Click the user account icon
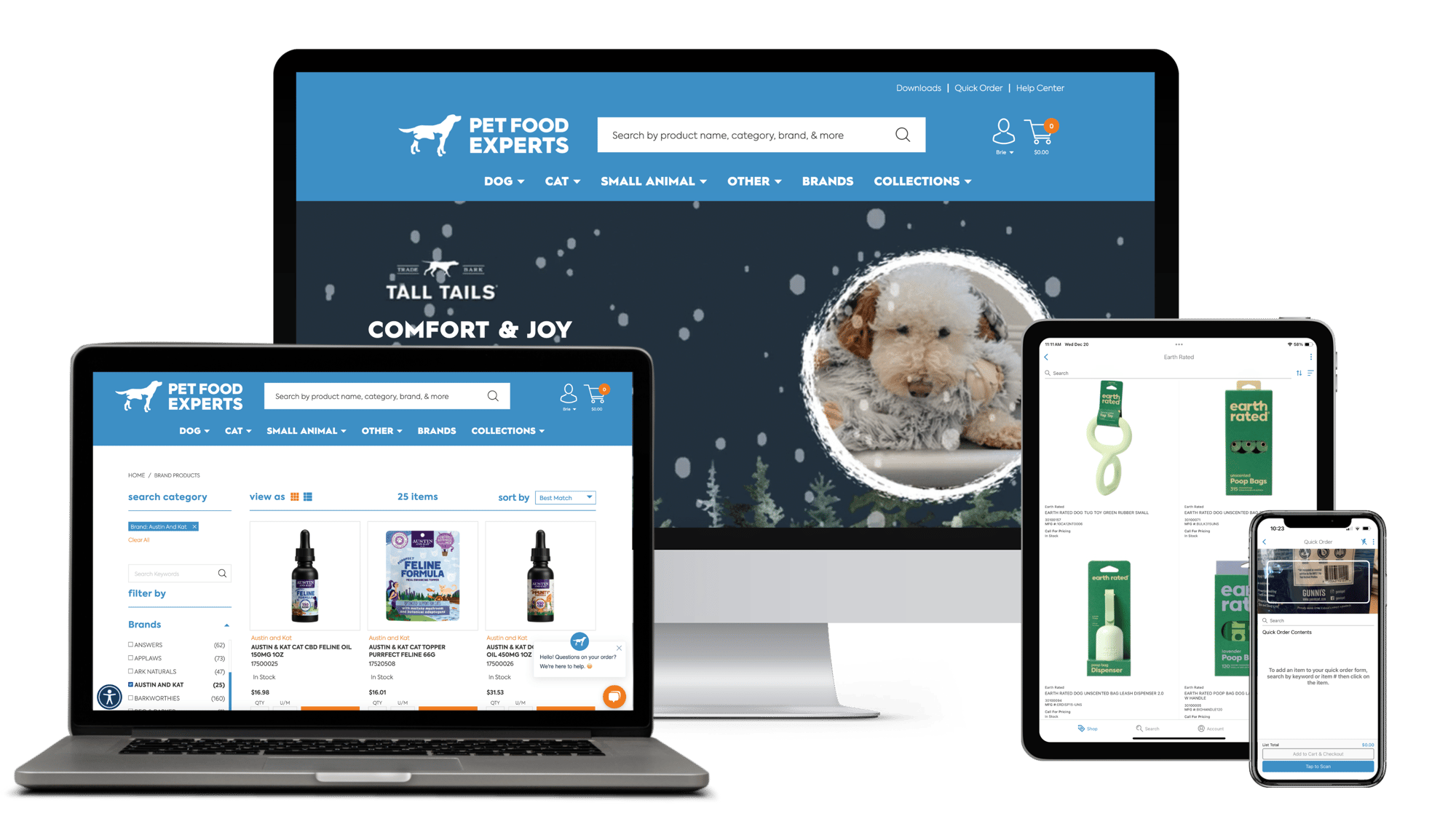The height and width of the screenshot is (819, 1456). click(1001, 133)
